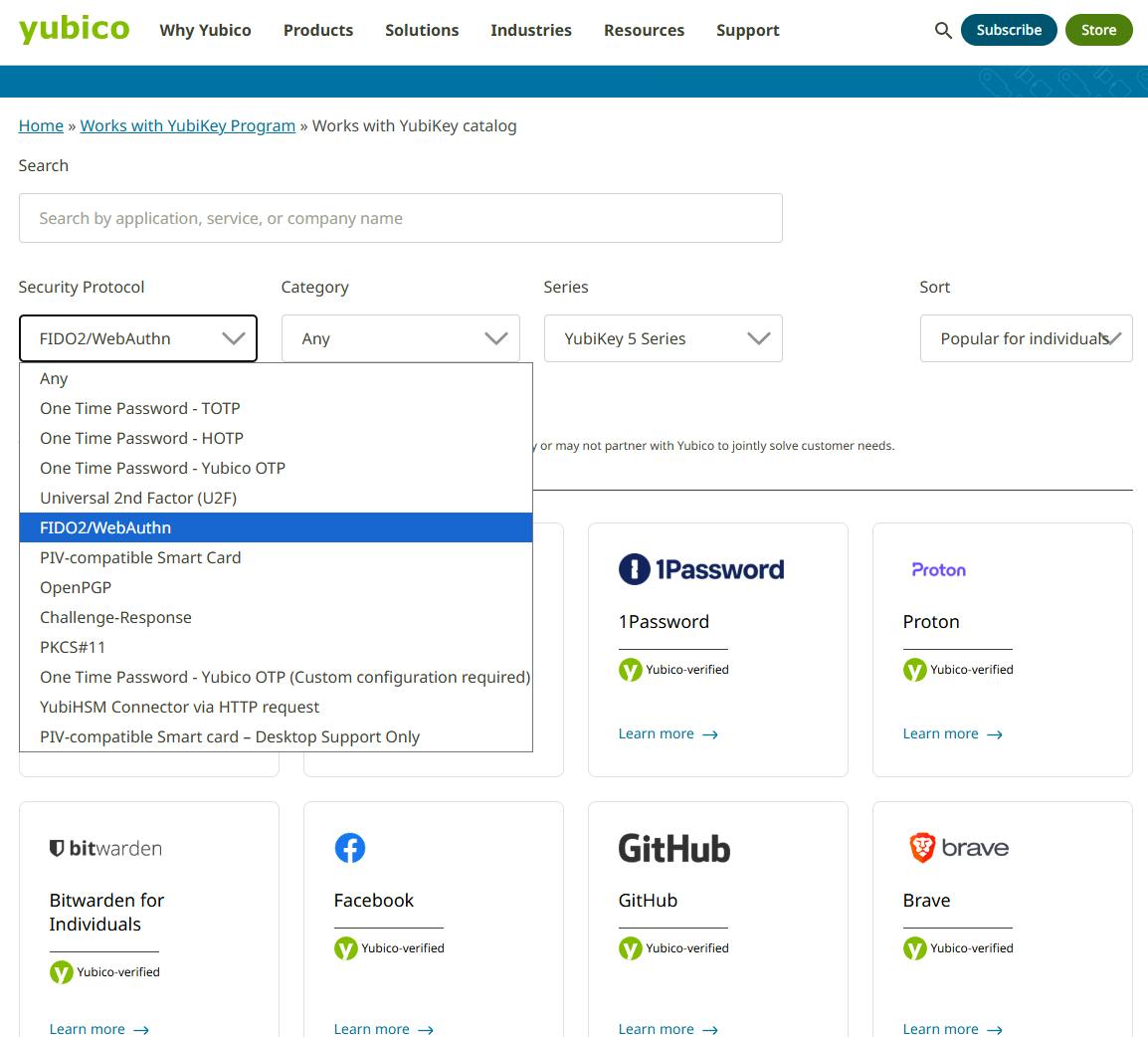Screen dimensions: 1148x1037
Task: Open the Resources menu
Action: pyautogui.click(x=644, y=30)
